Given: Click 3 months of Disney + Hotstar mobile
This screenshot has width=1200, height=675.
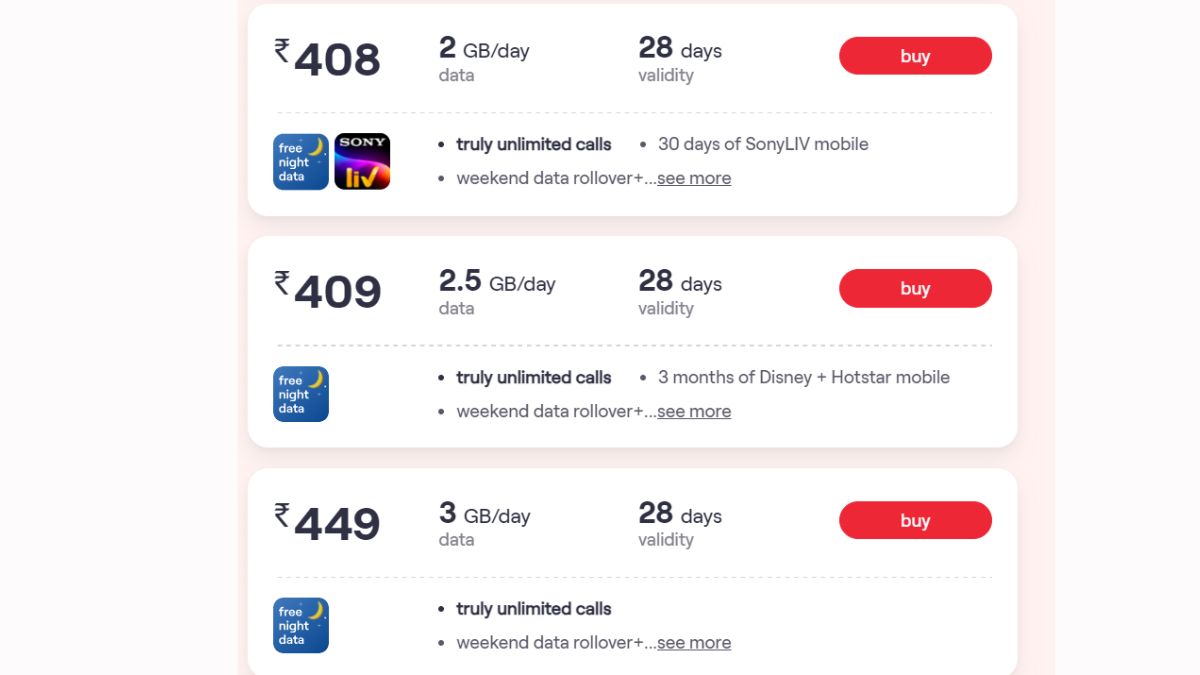Looking at the screenshot, I should (x=803, y=377).
